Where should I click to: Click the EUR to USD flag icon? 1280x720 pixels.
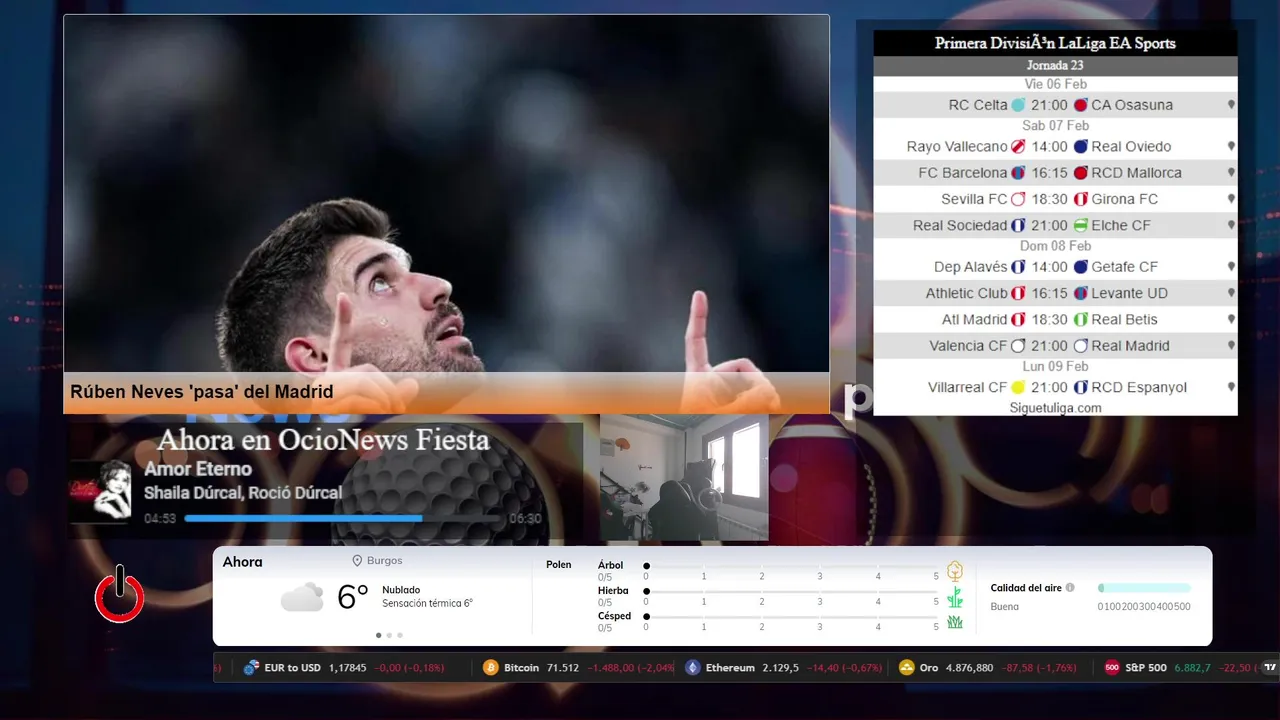point(251,667)
